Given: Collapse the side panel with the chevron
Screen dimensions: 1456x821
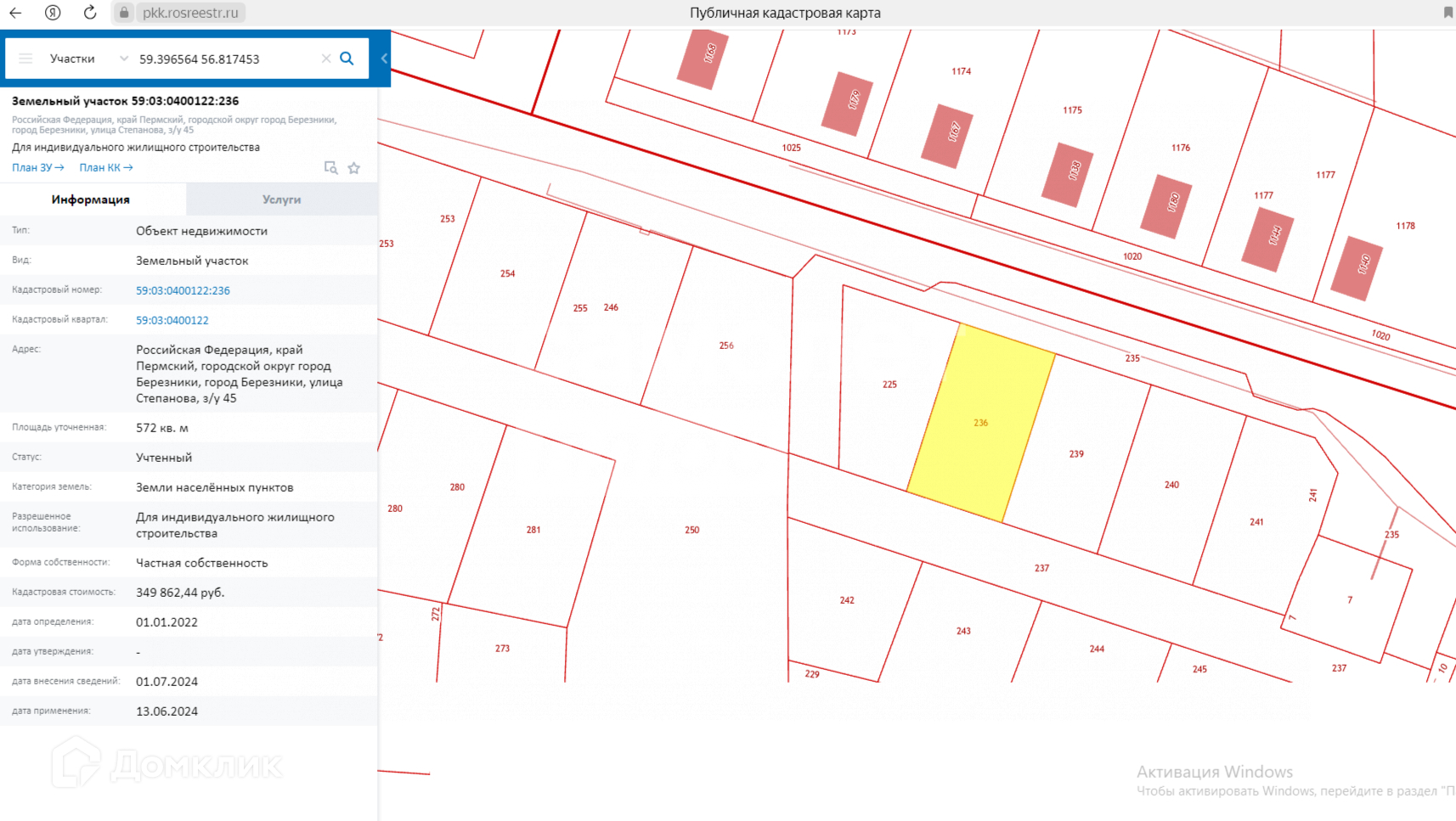Looking at the screenshot, I should [384, 59].
